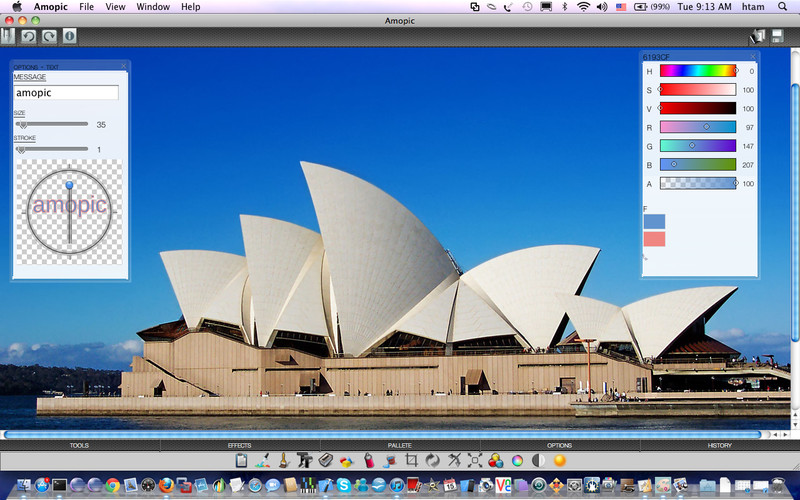
Task: Click the MESSAGE text field containing amopic
Action: [65, 92]
